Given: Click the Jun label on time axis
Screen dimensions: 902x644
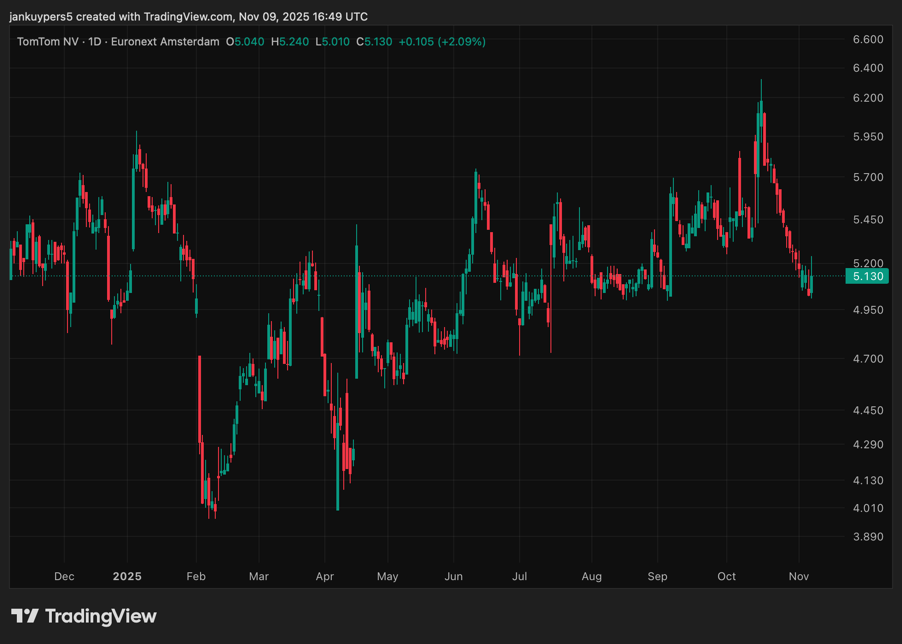Looking at the screenshot, I should pyautogui.click(x=453, y=576).
